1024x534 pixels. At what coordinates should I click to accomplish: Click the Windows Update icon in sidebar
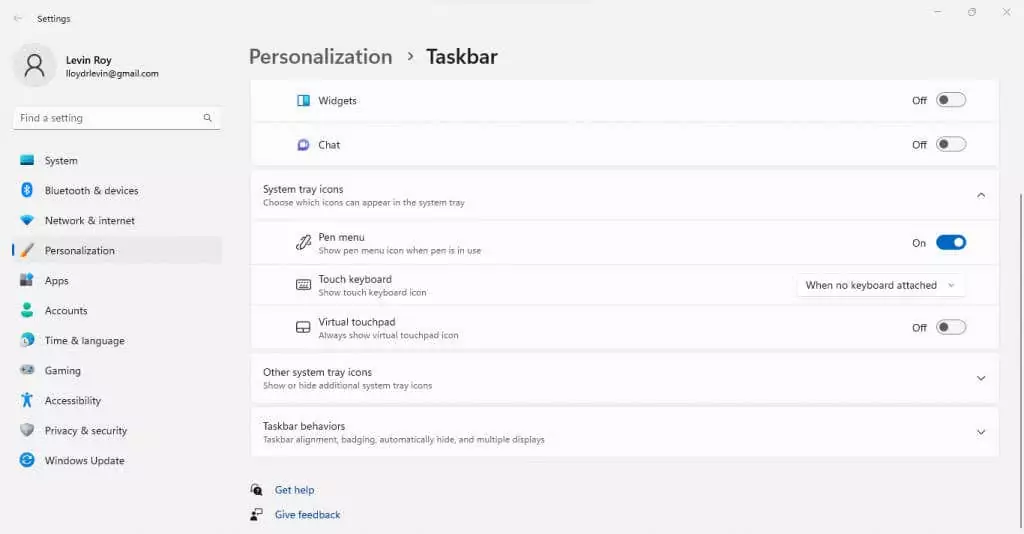(x=27, y=460)
